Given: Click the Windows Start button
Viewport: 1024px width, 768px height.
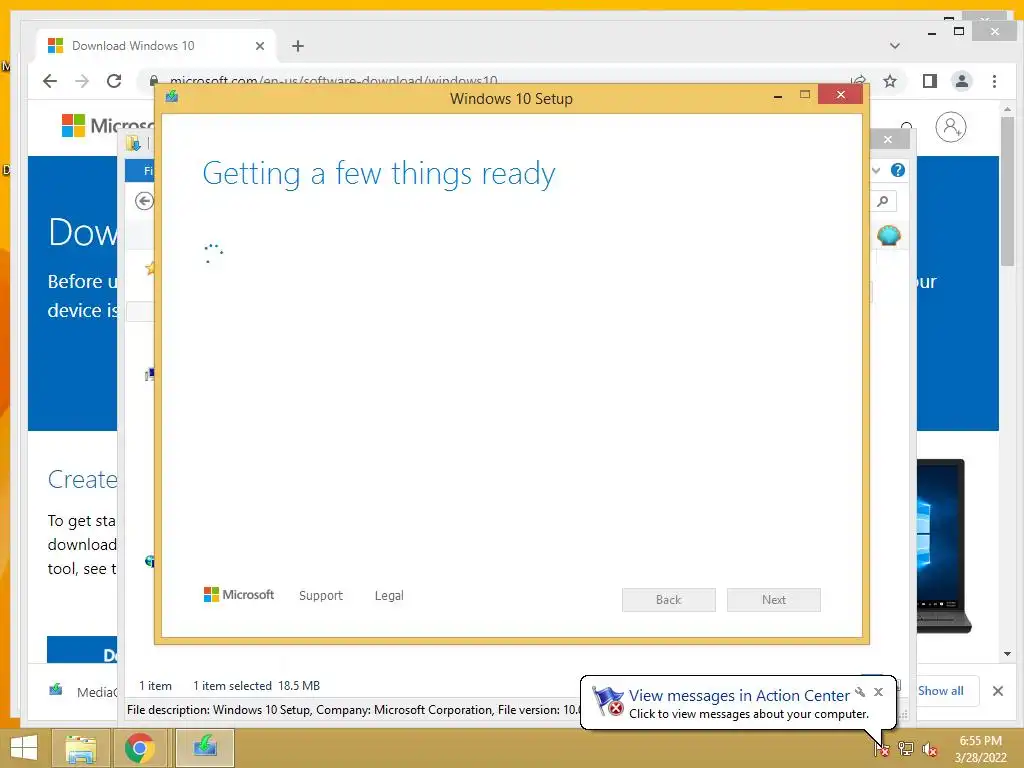Looking at the screenshot, I should click(x=24, y=748).
